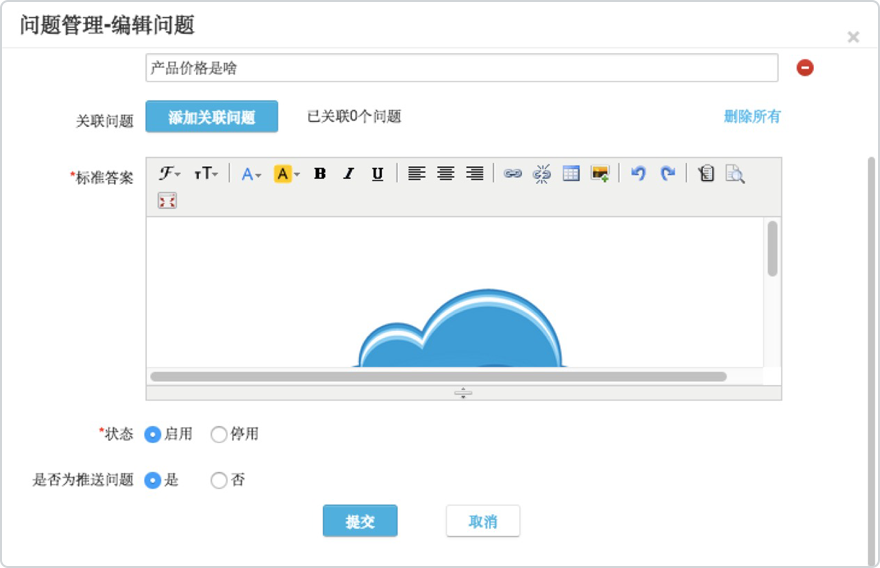Apply italic formatting in the editor
Image resolution: width=880 pixels, height=568 pixels.
[x=348, y=174]
